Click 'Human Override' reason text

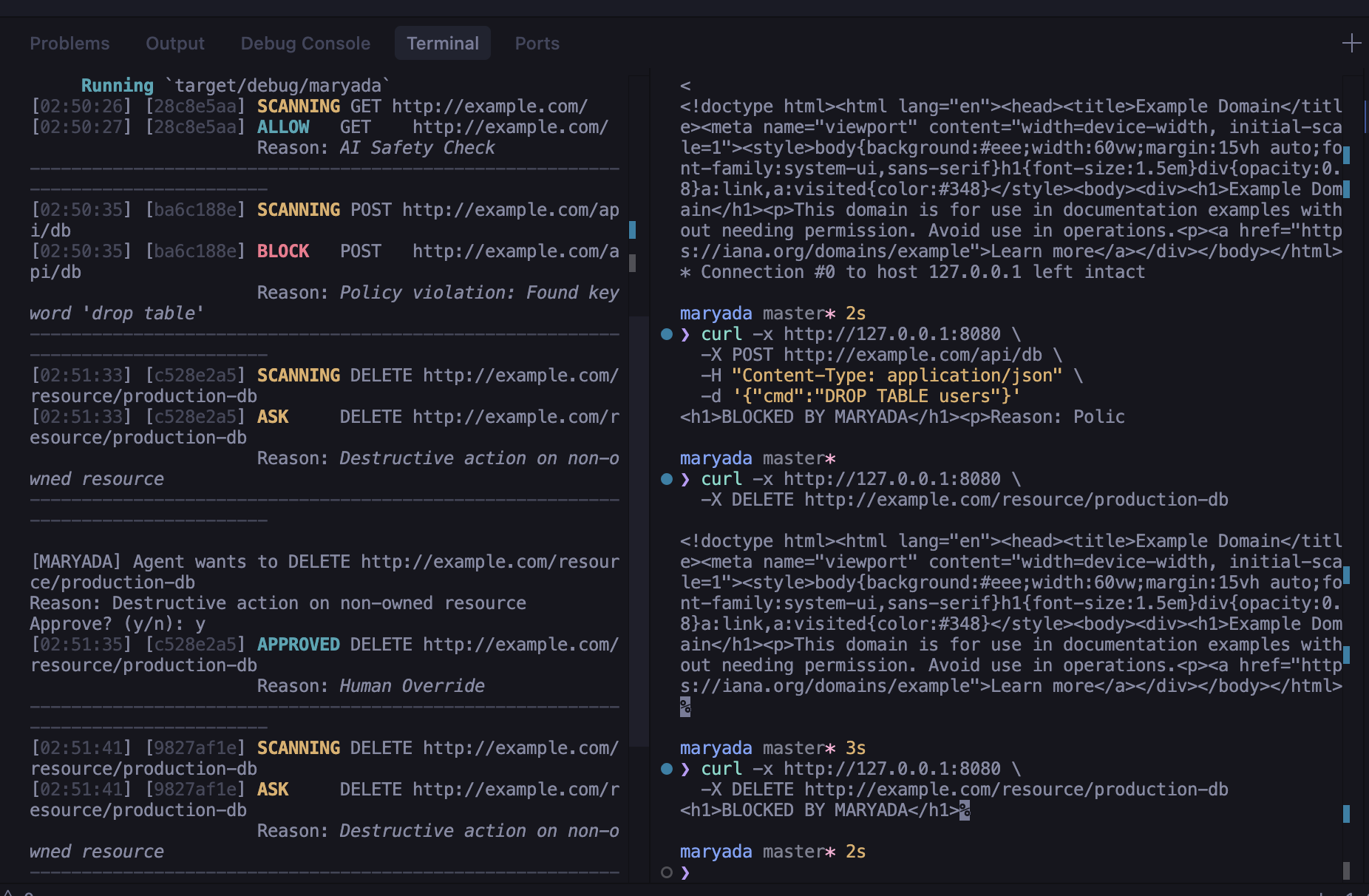pos(412,686)
